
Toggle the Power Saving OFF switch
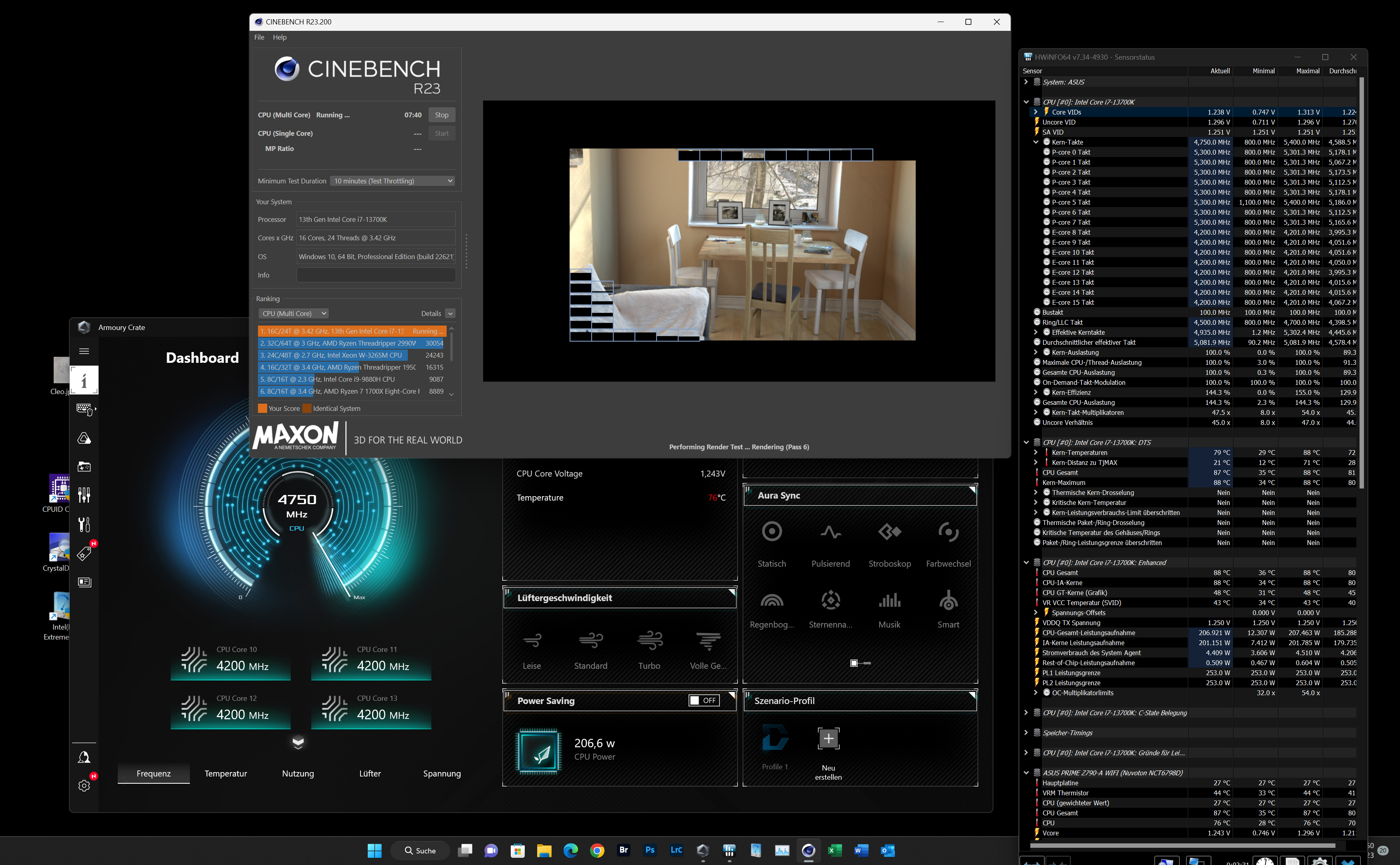click(x=703, y=700)
